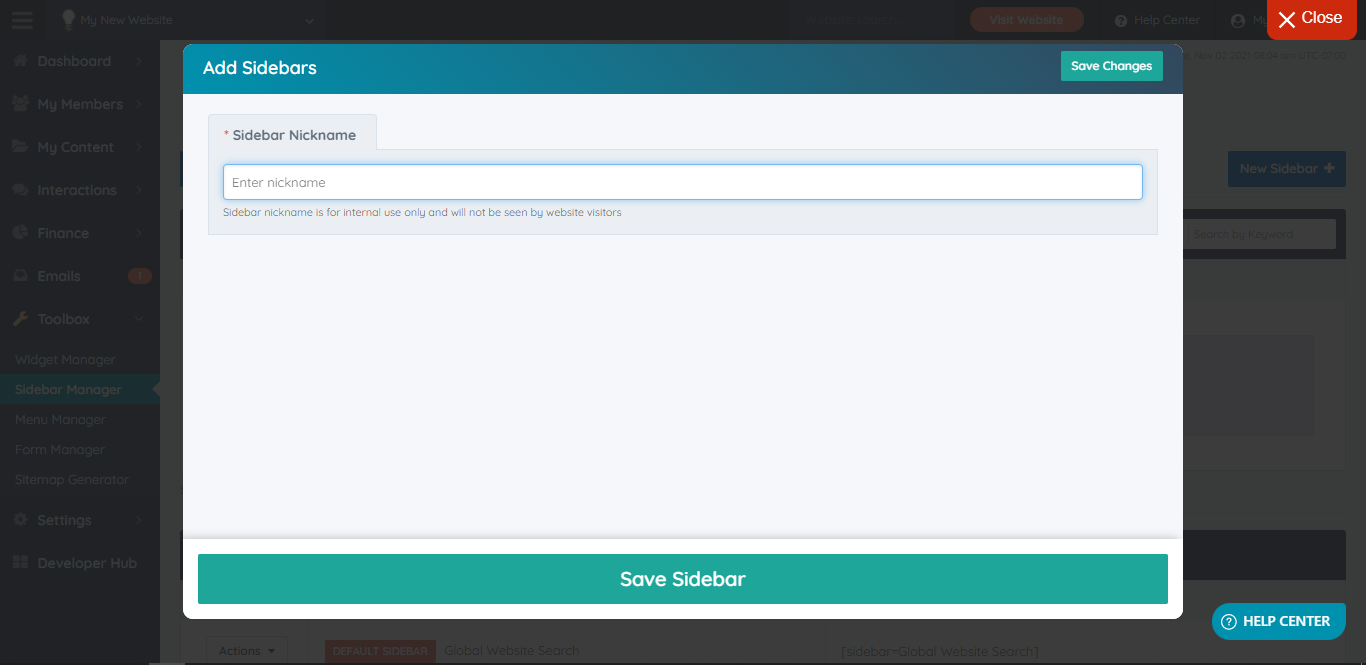Viewport: 1366px width, 665px height.
Task: Open Form Manager in the sidebar
Action: tap(60, 450)
